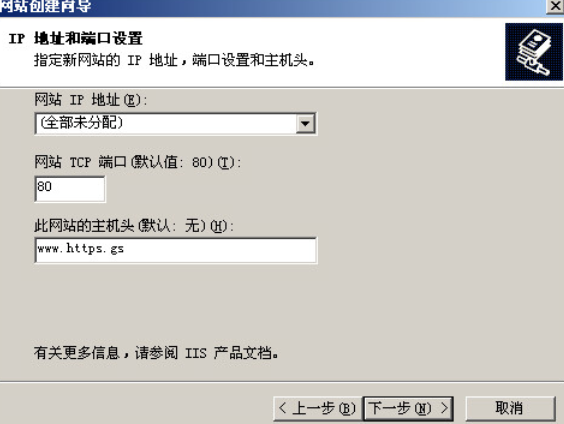564x424 pixels.
Task: Click the IP 地址和端口设置 heading
Action: pyautogui.click(x=76, y=38)
